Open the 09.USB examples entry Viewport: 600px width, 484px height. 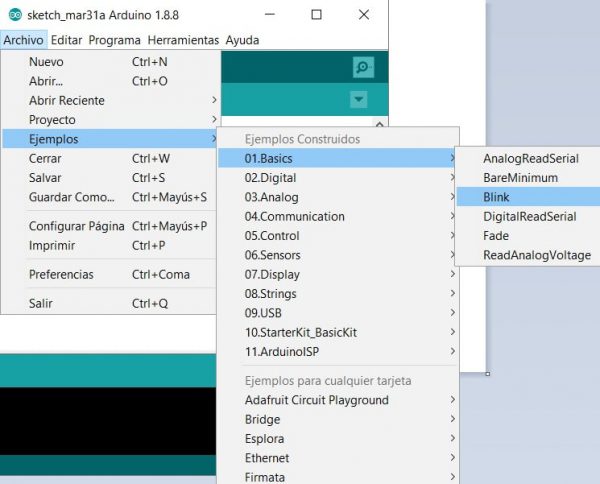point(338,313)
